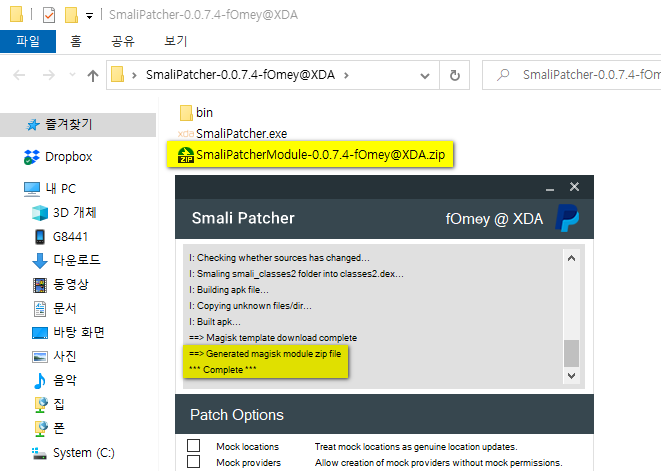Select the SmaliPatcherModule zip file
661x471 pixels.
(x=311, y=155)
